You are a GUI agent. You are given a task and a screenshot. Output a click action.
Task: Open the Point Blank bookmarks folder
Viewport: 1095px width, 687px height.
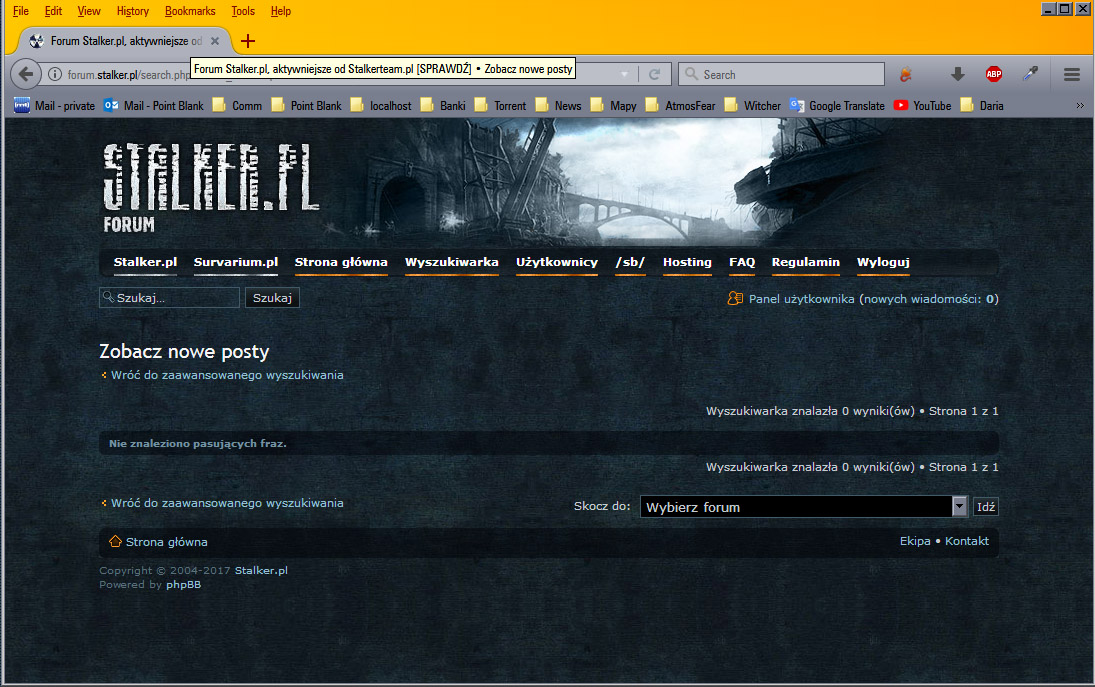[x=307, y=105]
